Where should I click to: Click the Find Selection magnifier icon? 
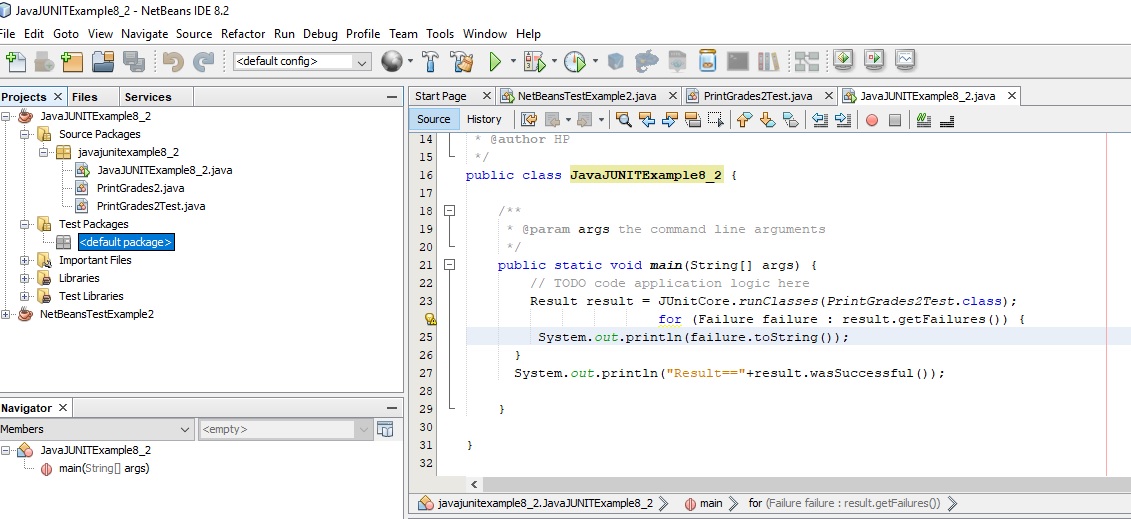tap(624, 120)
